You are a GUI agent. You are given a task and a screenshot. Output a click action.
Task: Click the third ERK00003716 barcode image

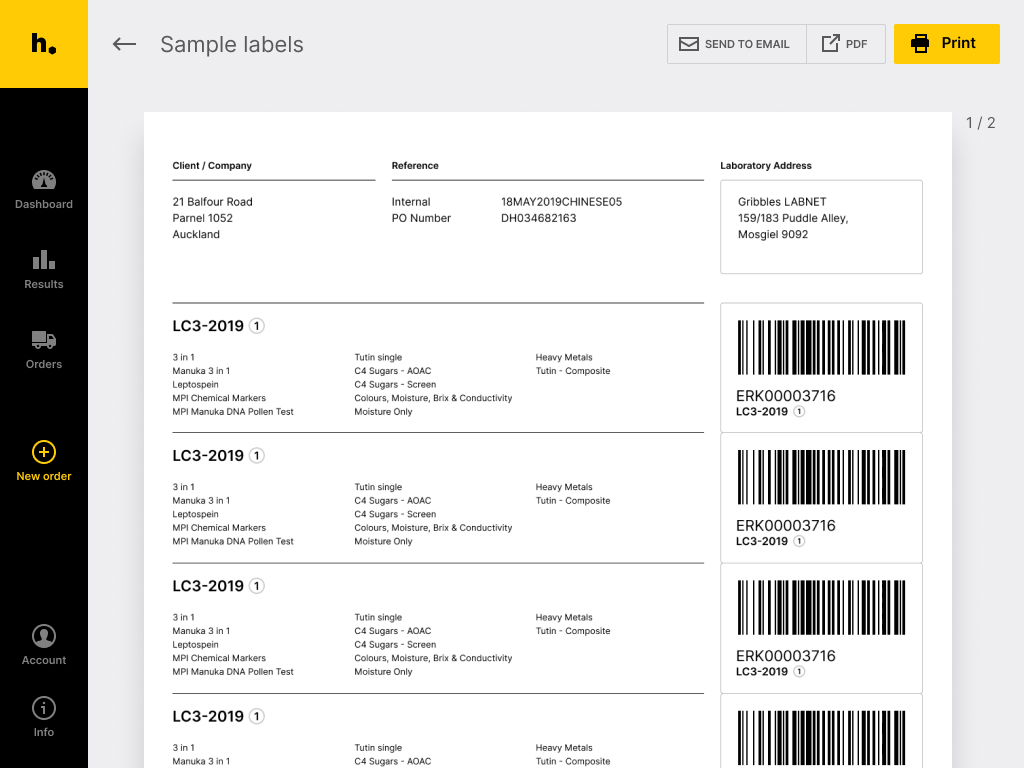pyautogui.click(x=821, y=607)
